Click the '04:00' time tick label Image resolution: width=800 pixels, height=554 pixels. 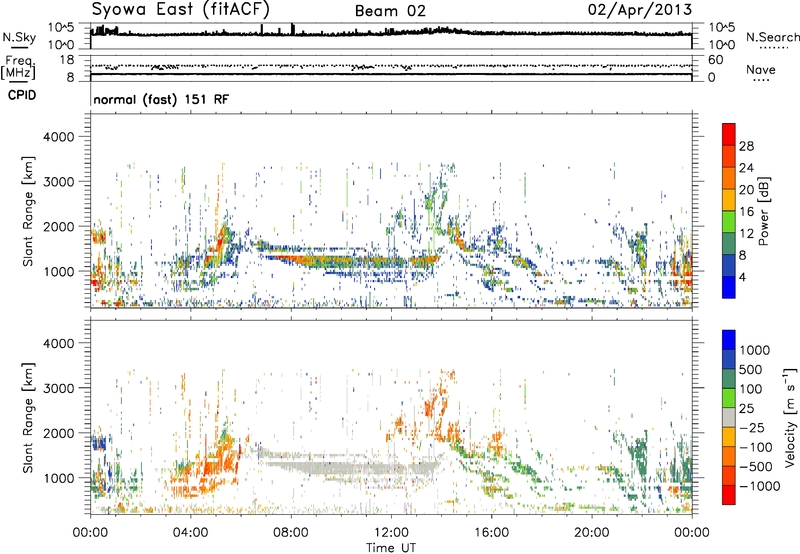point(190,533)
